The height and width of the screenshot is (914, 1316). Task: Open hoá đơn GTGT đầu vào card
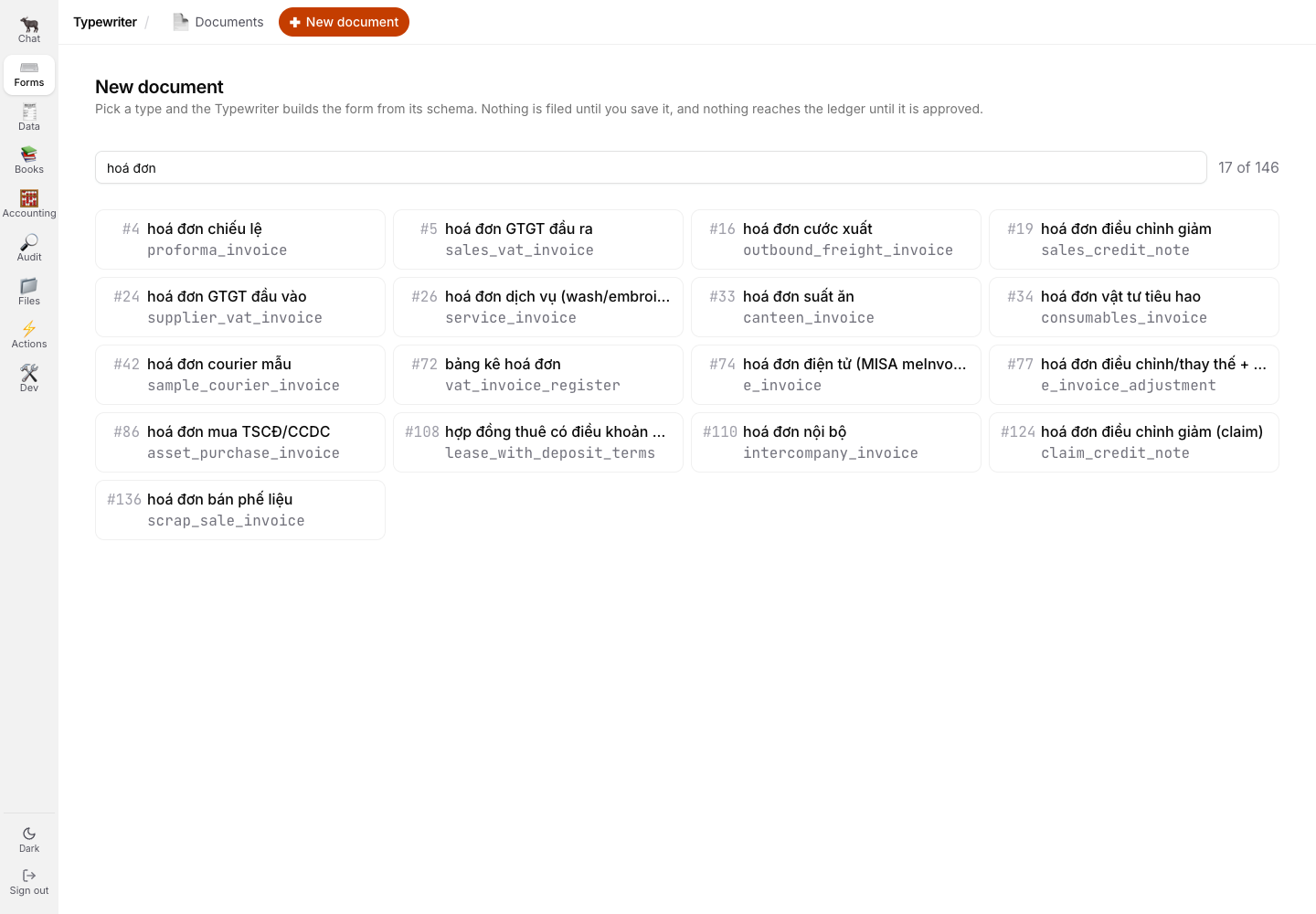[240, 307]
